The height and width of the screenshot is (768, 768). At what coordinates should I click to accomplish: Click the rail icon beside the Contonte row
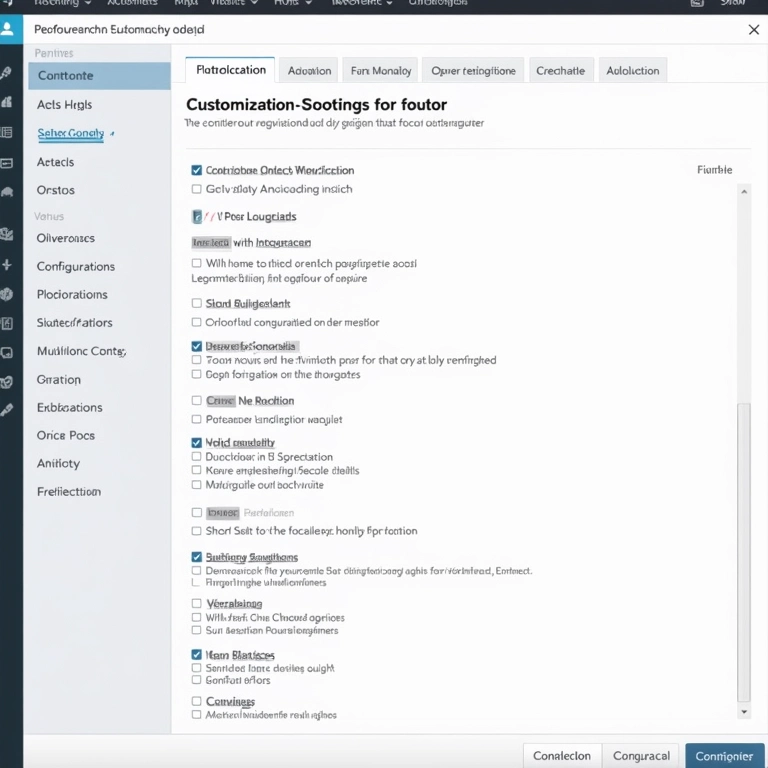(x=6, y=73)
